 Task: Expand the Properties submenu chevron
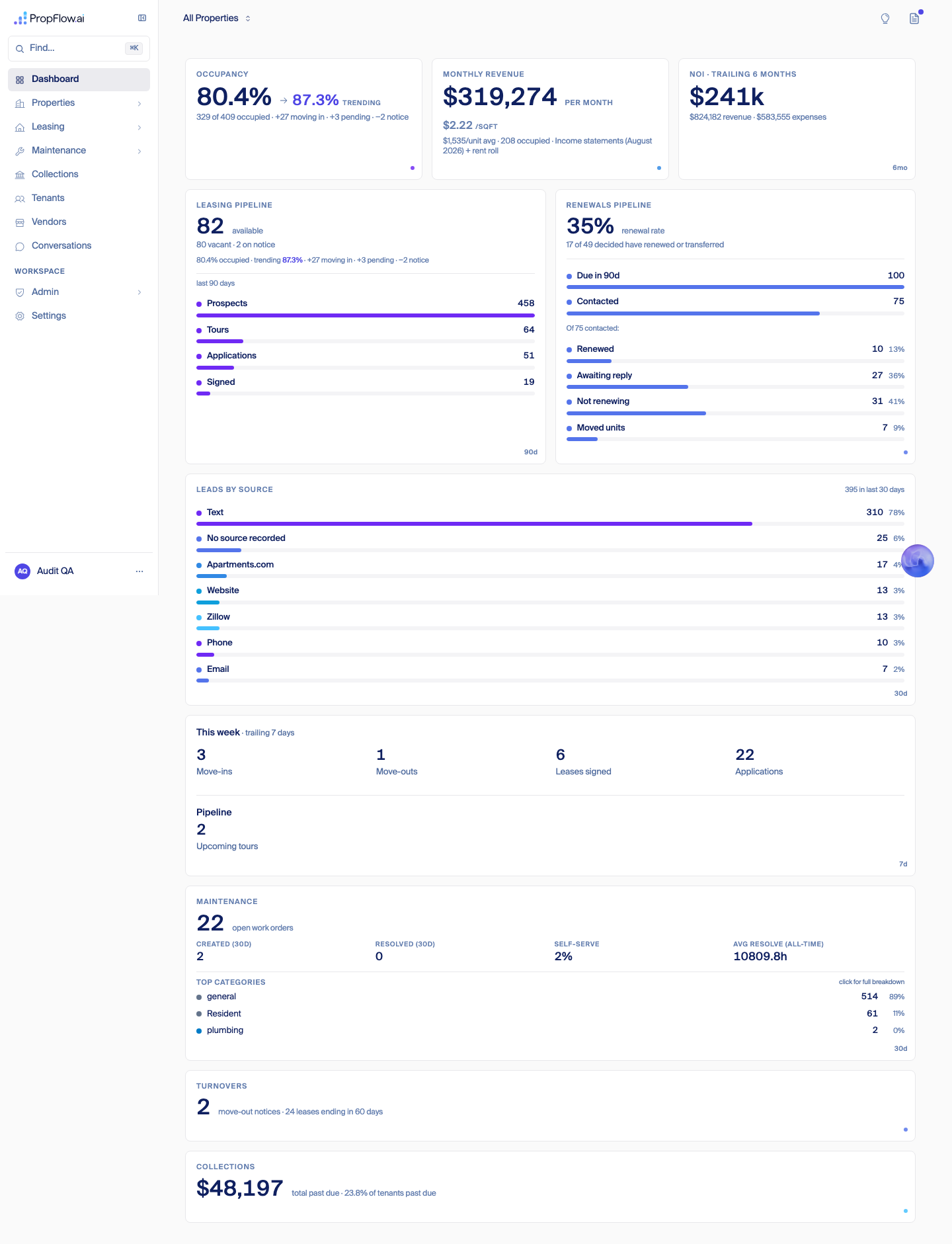(139, 103)
